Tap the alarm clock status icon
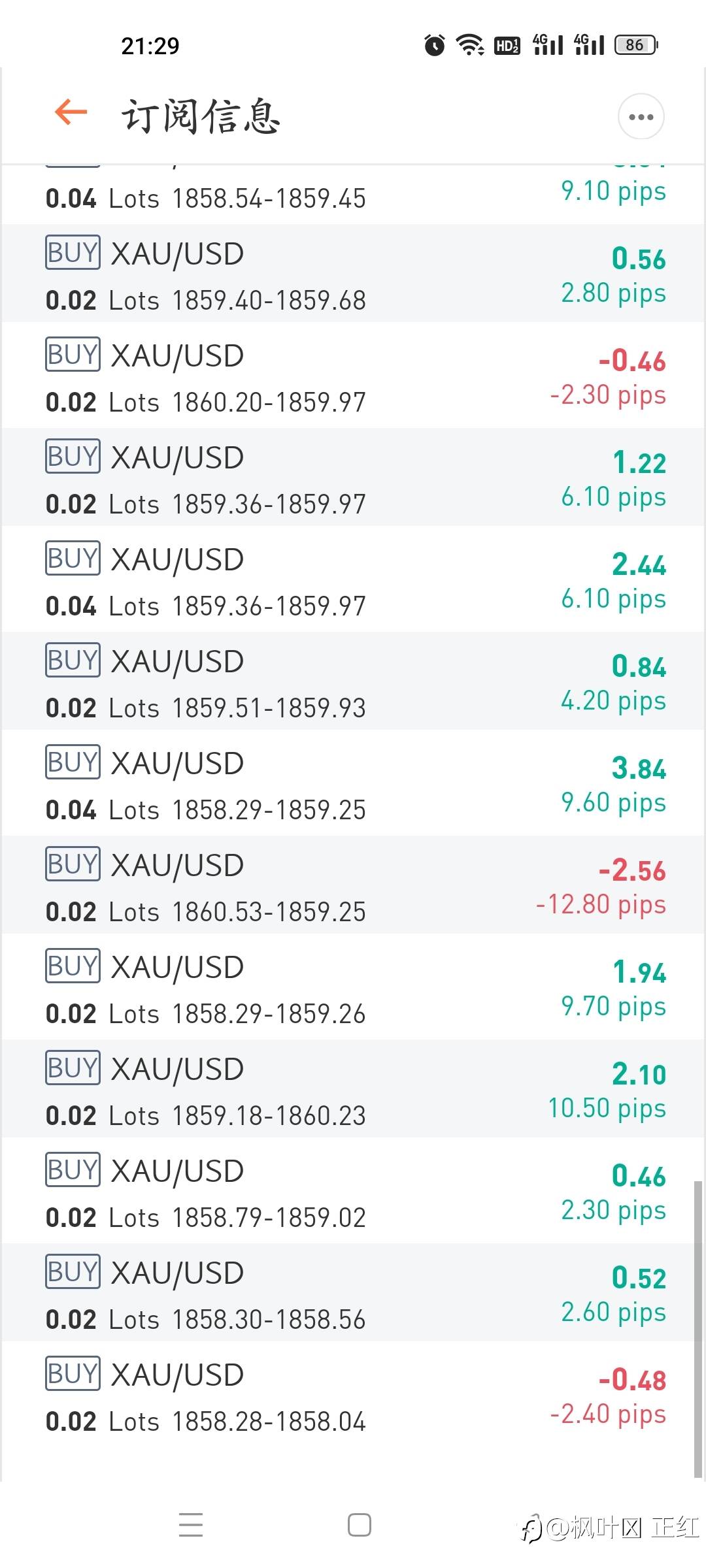This screenshot has width=706, height=1568. (434, 45)
